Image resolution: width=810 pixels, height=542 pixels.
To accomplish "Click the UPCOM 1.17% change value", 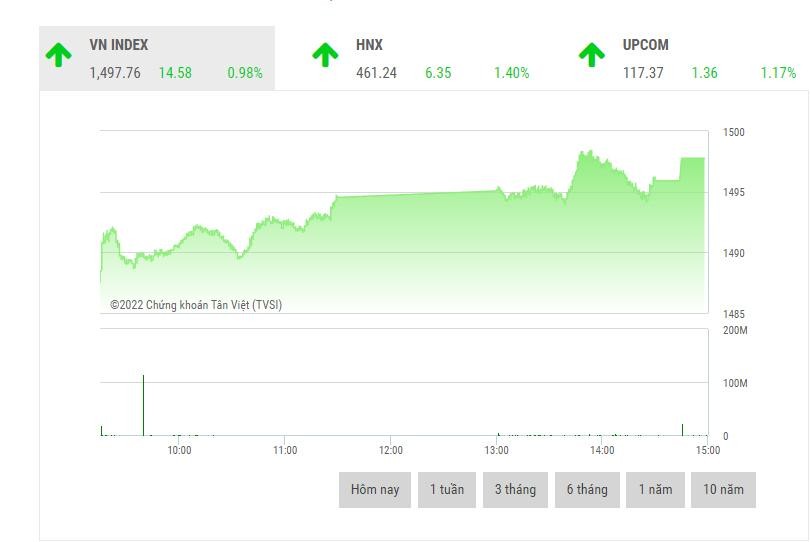I will pos(777,73).
